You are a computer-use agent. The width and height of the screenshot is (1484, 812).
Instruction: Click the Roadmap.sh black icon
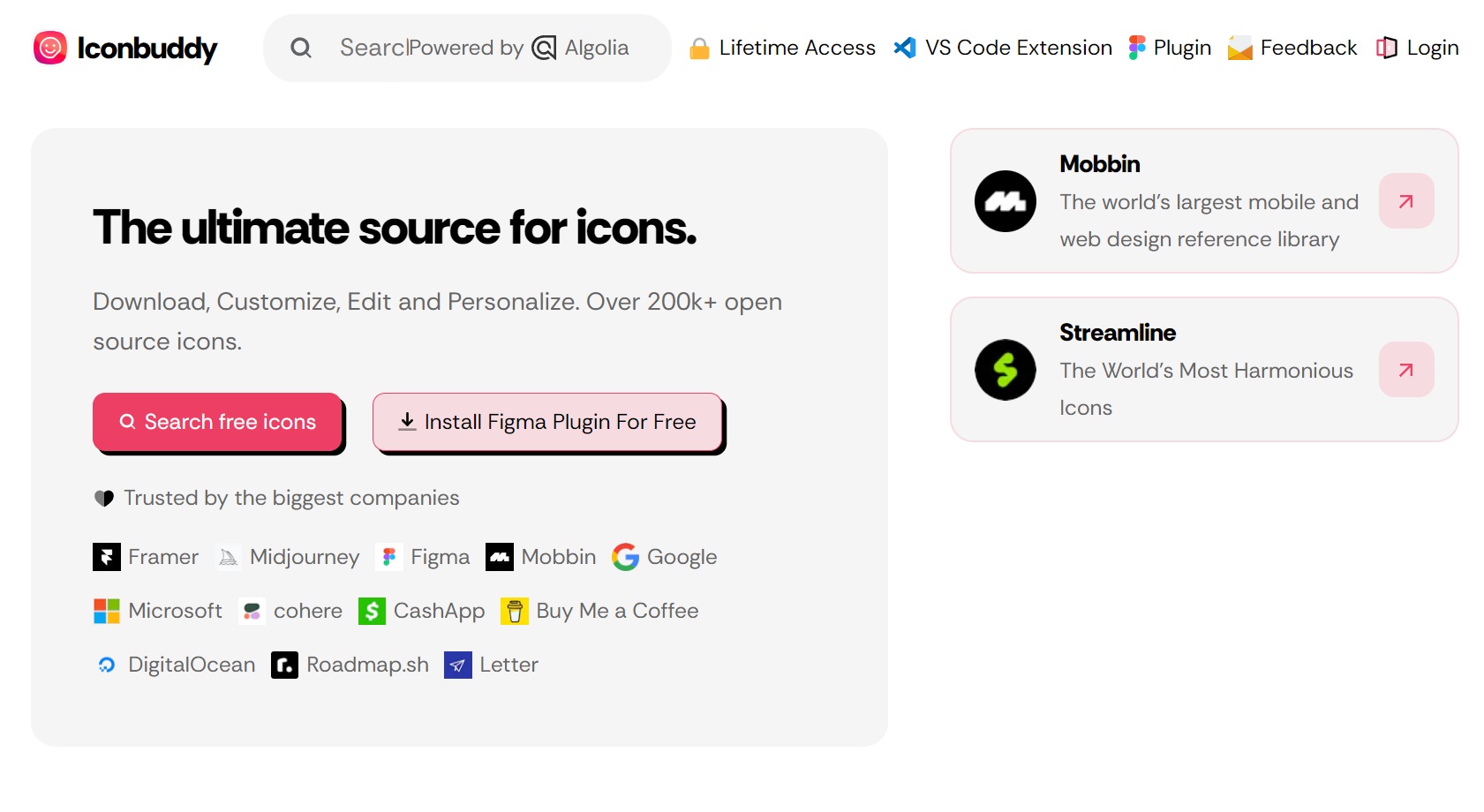click(284, 665)
